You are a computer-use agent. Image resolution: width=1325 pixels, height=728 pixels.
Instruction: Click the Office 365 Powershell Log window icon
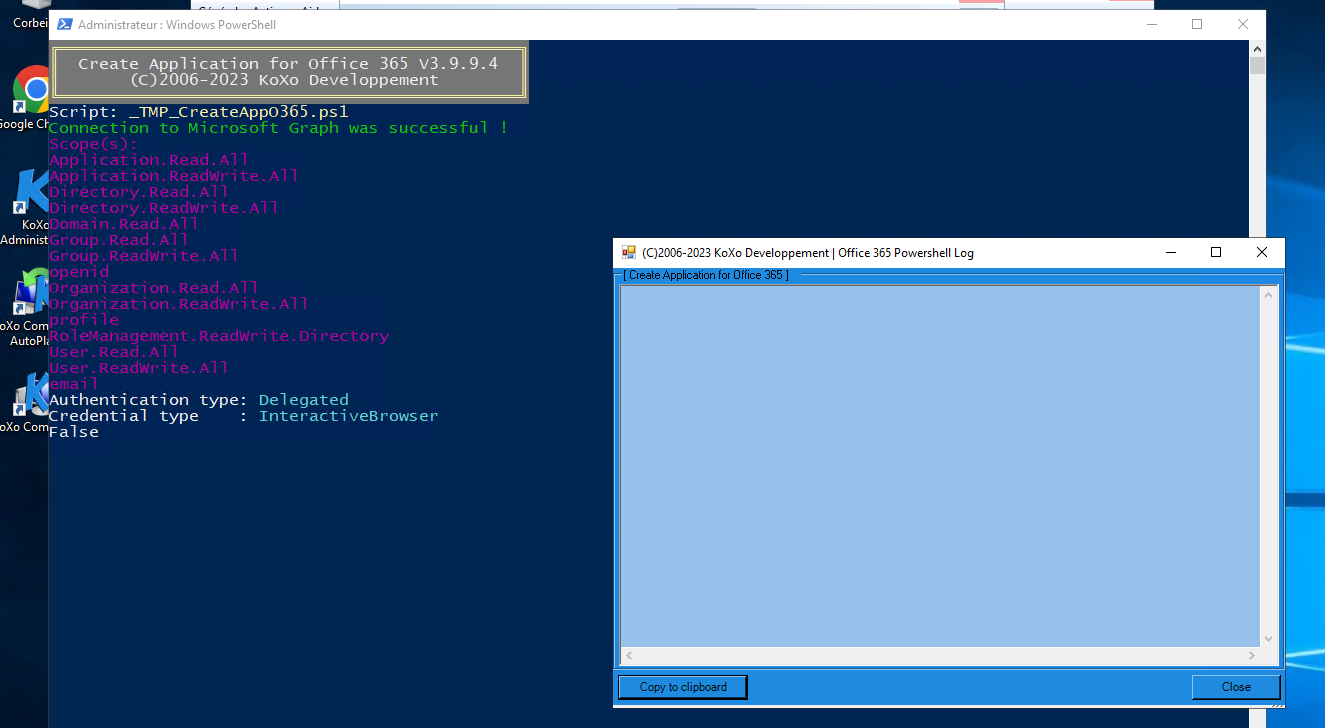point(629,253)
